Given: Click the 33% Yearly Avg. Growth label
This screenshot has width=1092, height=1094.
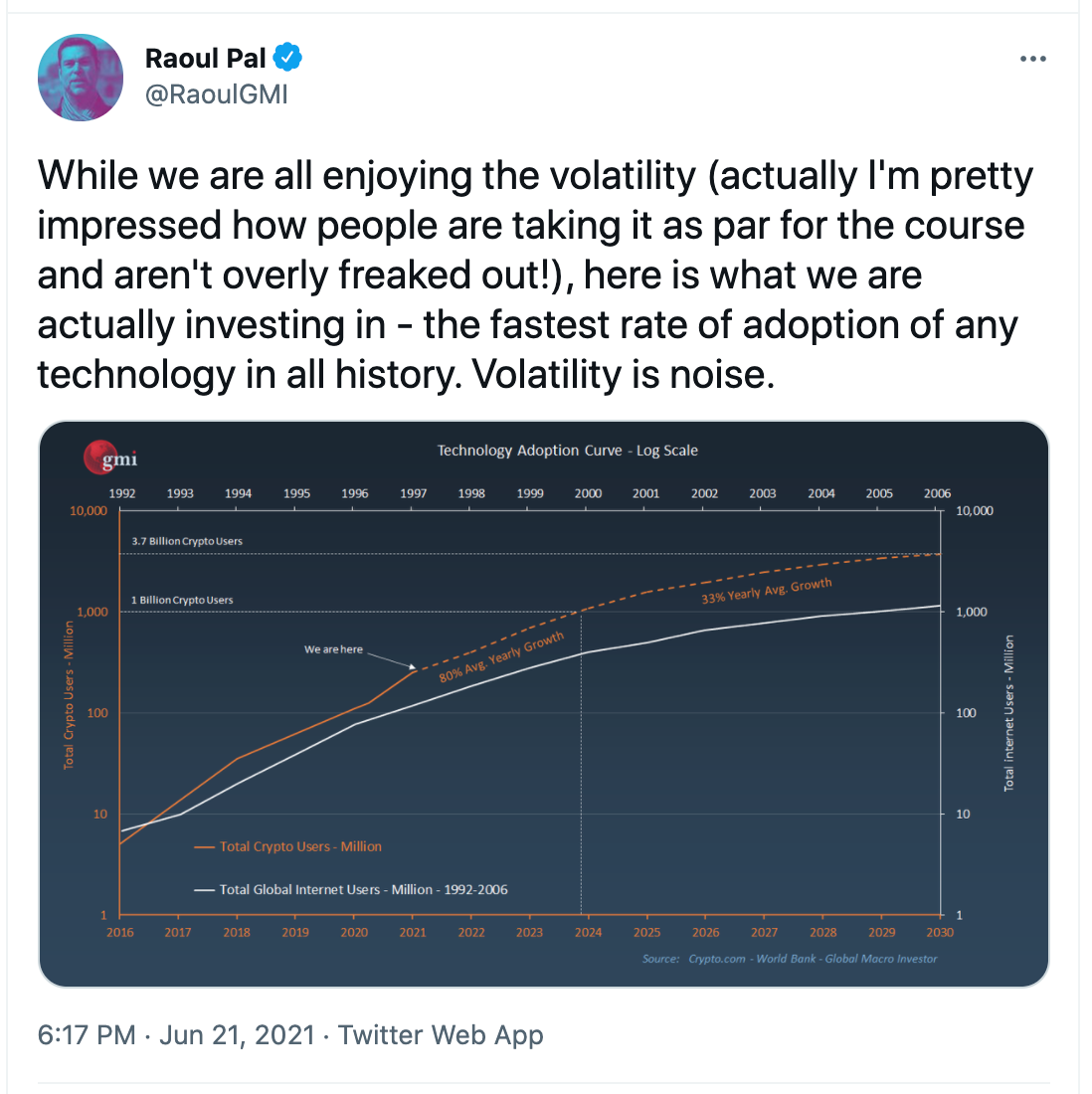Looking at the screenshot, I should [x=766, y=592].
